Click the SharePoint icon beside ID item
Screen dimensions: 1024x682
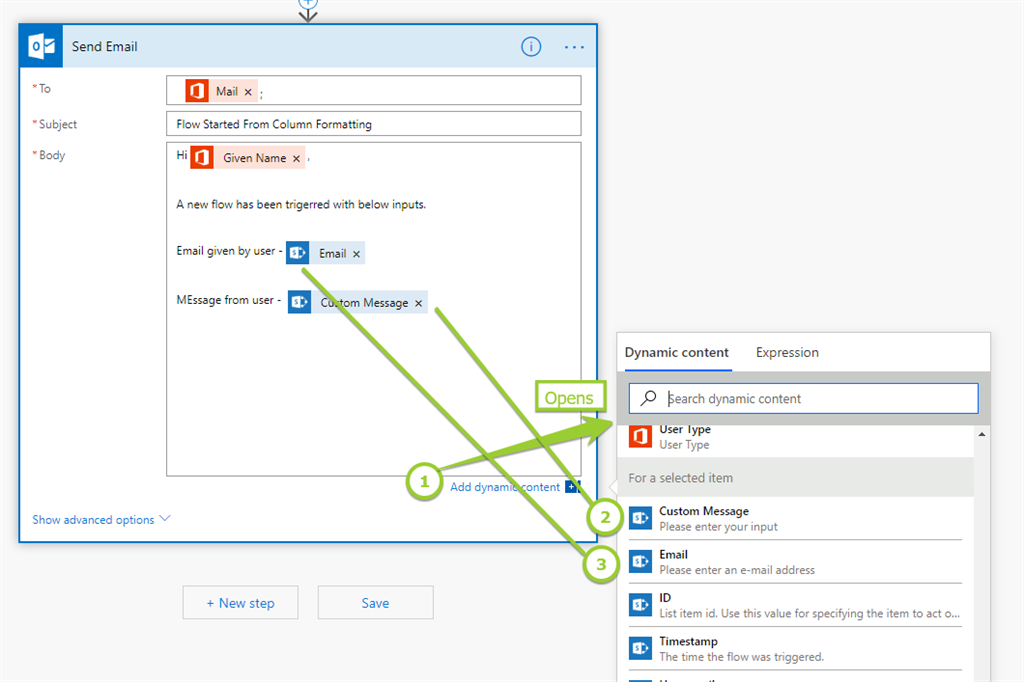click(x=640, y=605)
